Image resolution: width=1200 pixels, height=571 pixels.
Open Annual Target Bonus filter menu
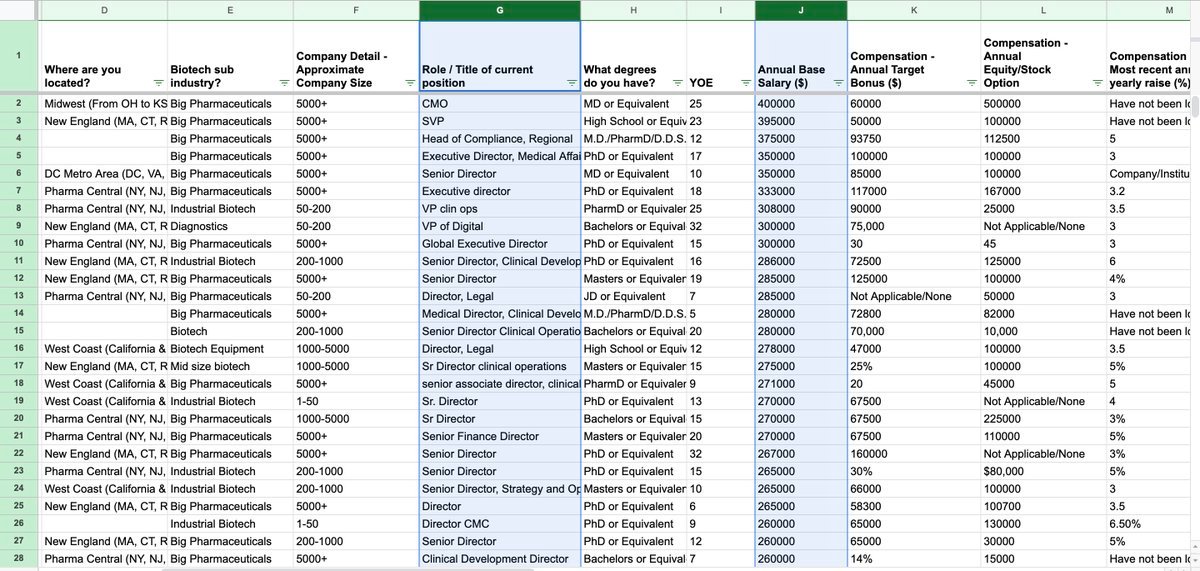tap(973, 83)
